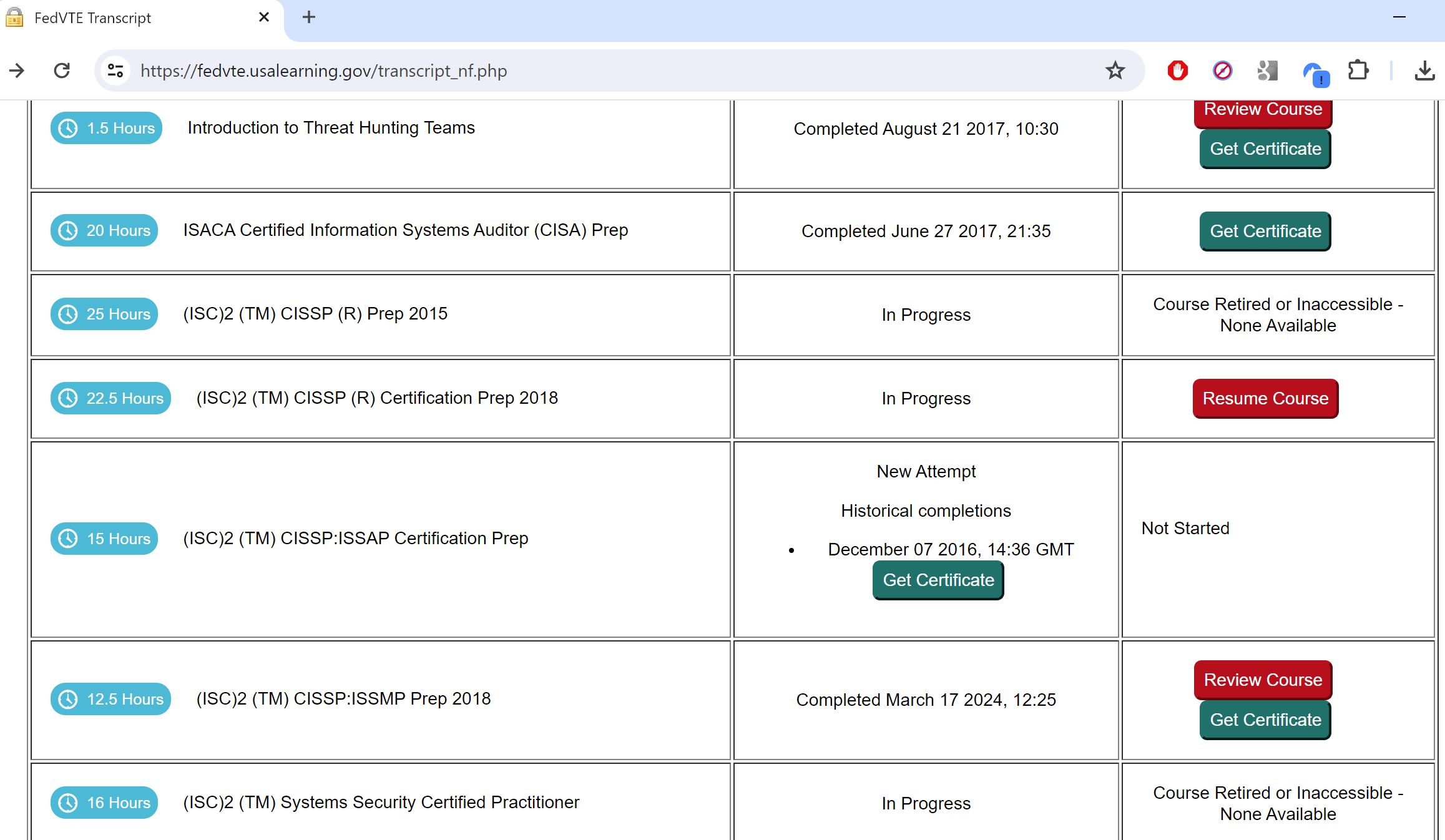Click the gray people extension icon

click(1267, 71)
